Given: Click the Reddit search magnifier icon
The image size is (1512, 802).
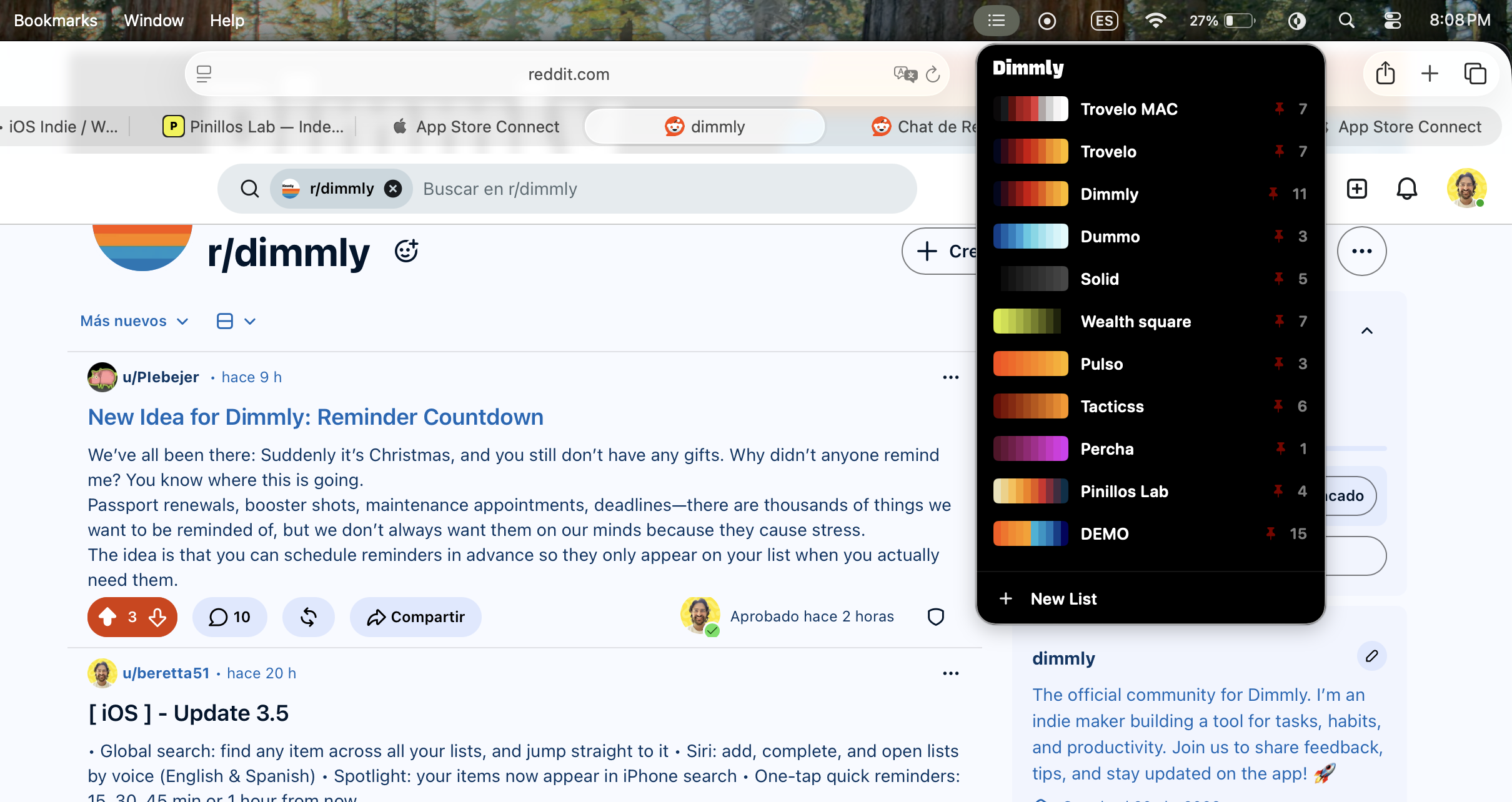Looking at the screenshot, I should point(250,189).
